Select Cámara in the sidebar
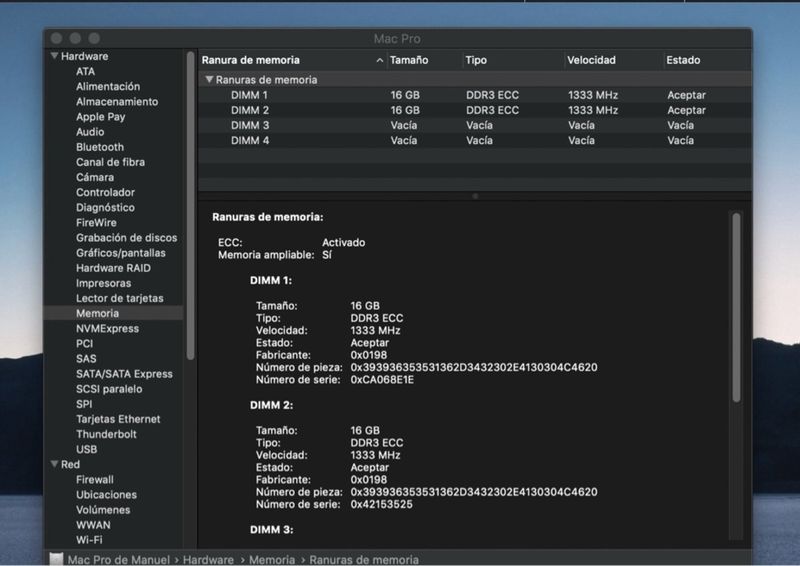 [95, 177]
